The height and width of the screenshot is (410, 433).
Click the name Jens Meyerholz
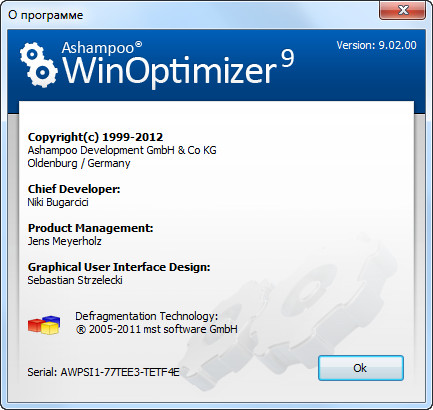tap(65, 241)
